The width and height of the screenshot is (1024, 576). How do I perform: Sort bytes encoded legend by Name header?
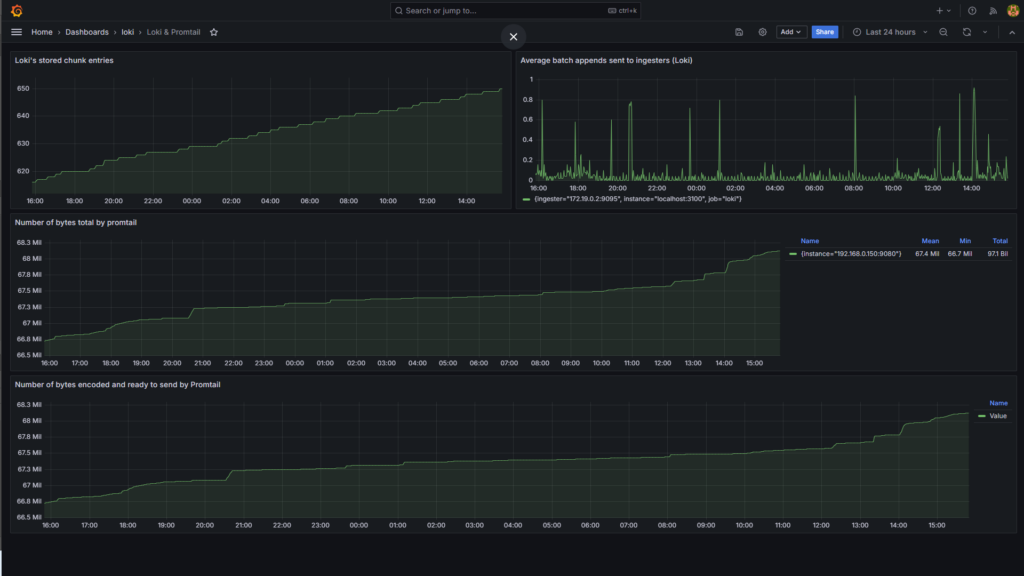pyautogui.click(x=998, y=403)
